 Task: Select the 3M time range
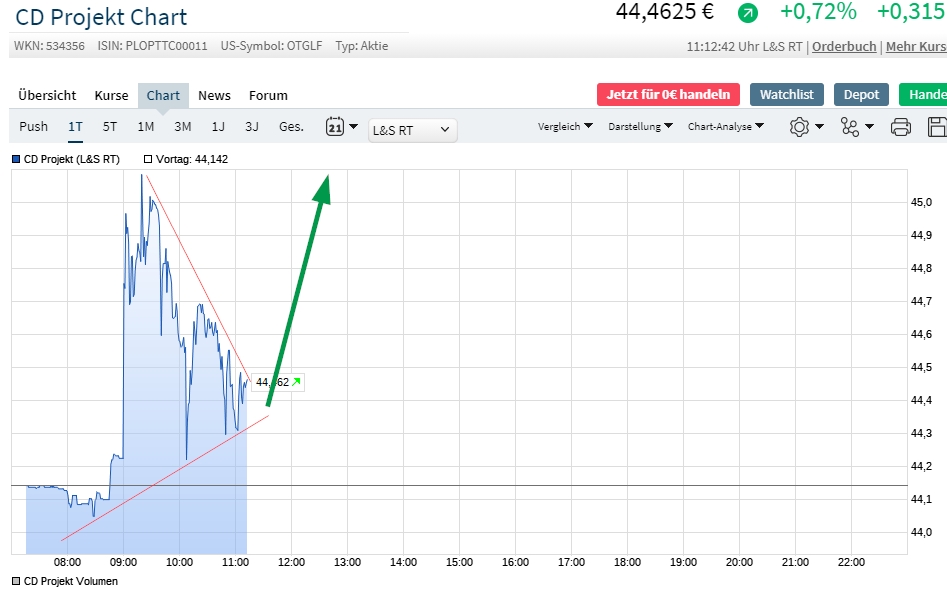tap(182, 126)
